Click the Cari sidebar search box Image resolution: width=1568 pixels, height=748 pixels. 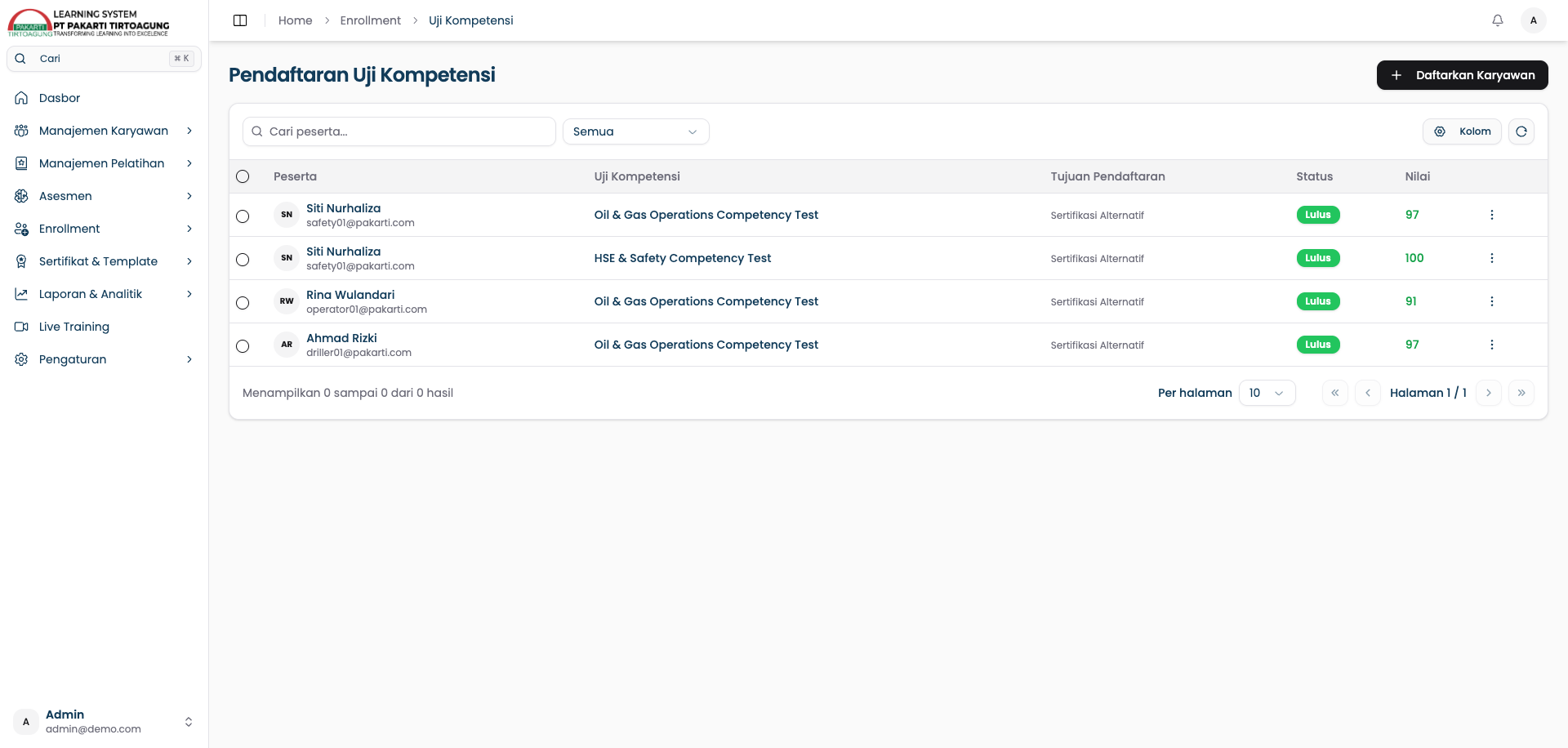click(x=105, y=59)
